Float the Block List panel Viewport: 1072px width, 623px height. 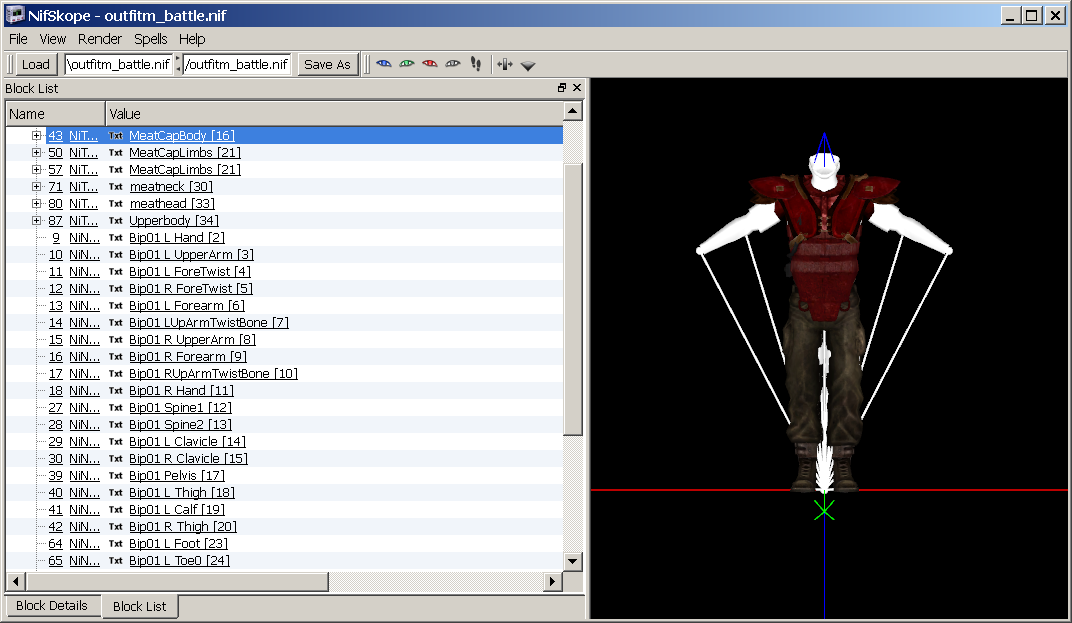pos(562,88)
